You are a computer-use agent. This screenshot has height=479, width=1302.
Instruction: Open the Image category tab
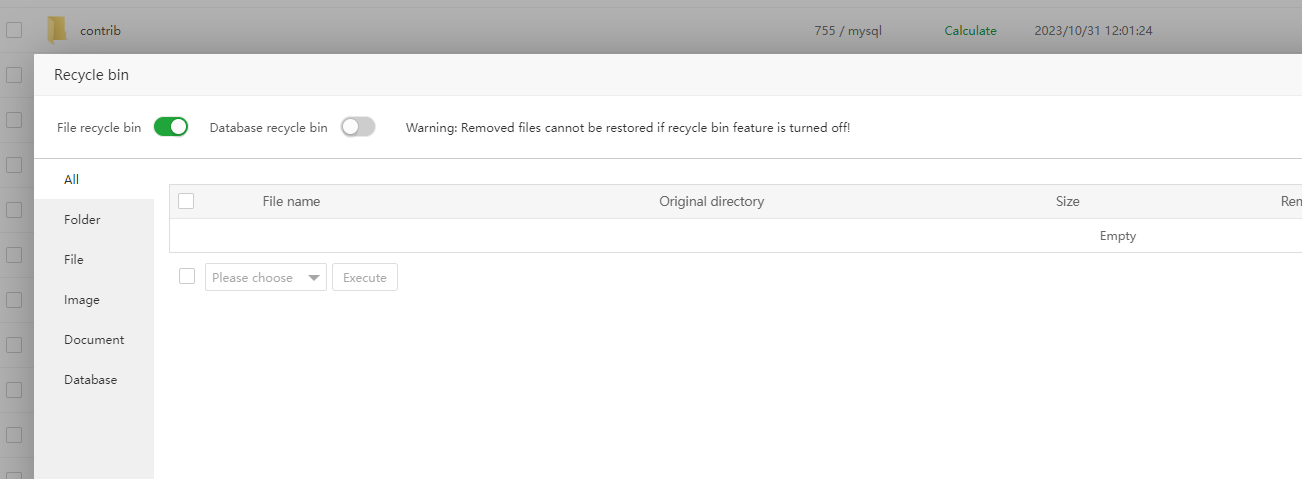click(x=82, y=300)
